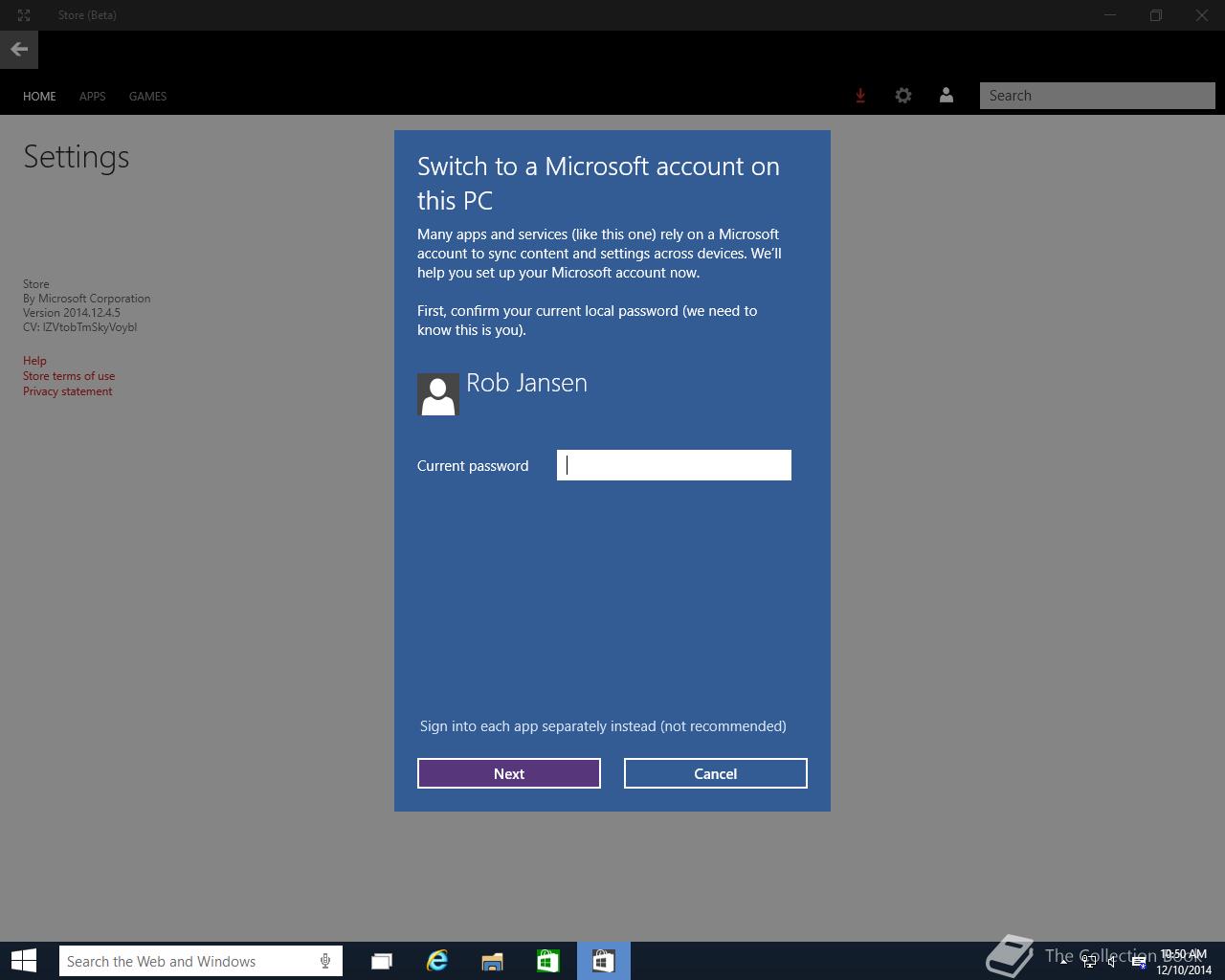Click the Version 2014.12.4.5 text
Viewport: 1225px width, 980px height.
tap(72, 313)
